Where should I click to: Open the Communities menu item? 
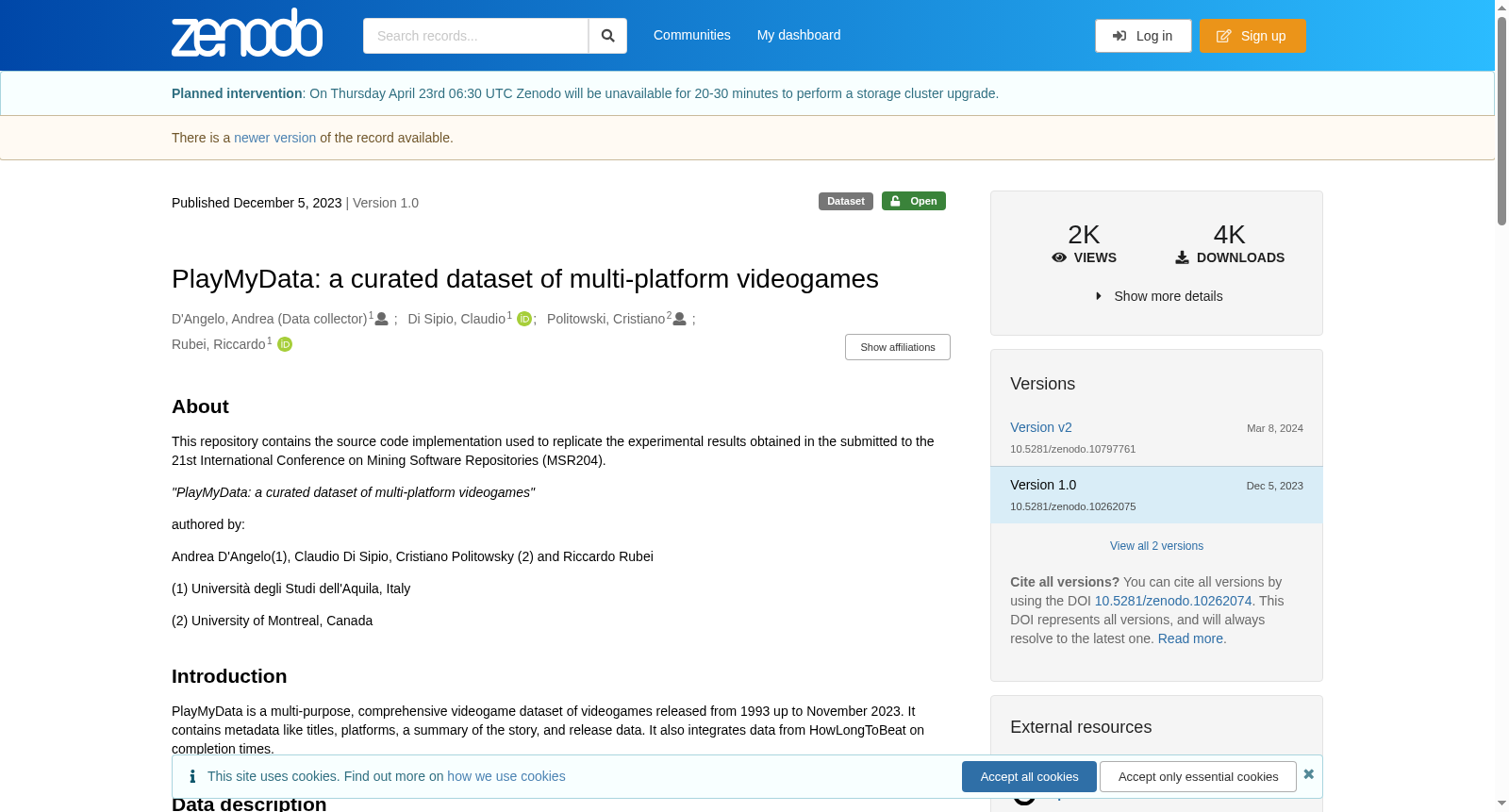[x=692, y=35]
